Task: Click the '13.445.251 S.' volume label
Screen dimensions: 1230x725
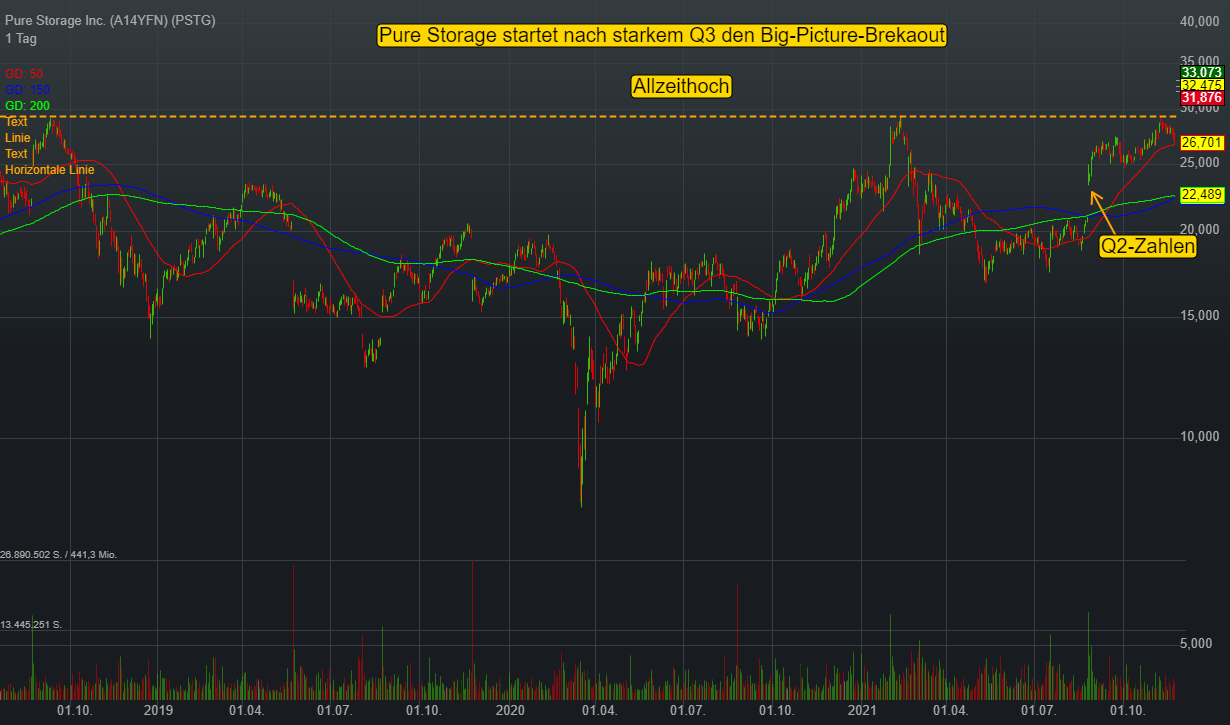Action: 31,625
